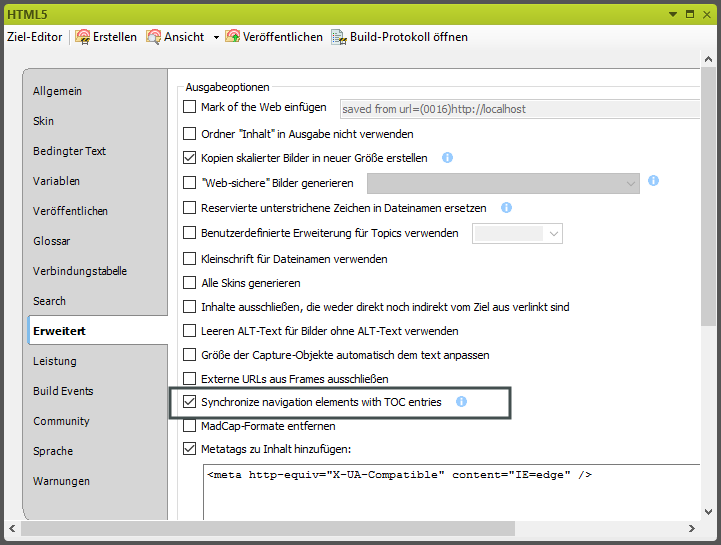Open the Bedingter Text tab
The image size is (721, 545).
pyautogui.click(x=69, y=151)
